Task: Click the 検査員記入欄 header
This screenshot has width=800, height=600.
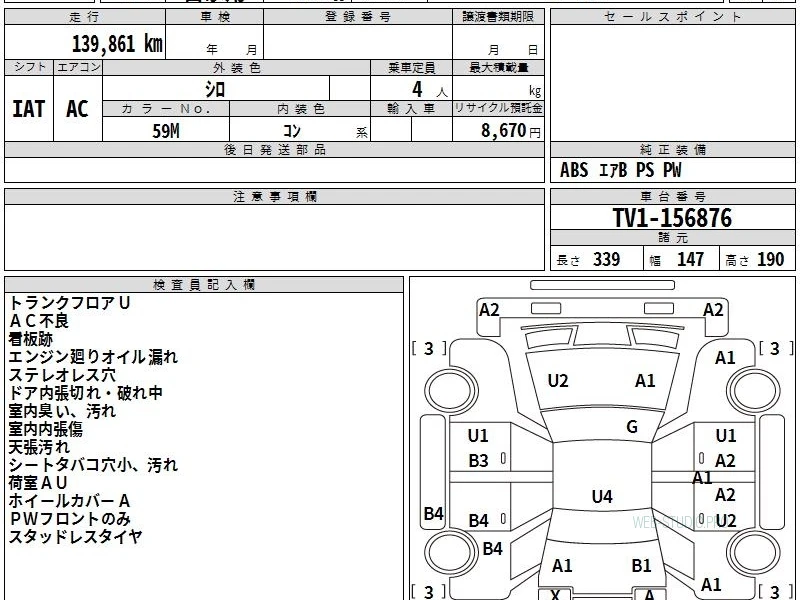Action: coord(204,285)
